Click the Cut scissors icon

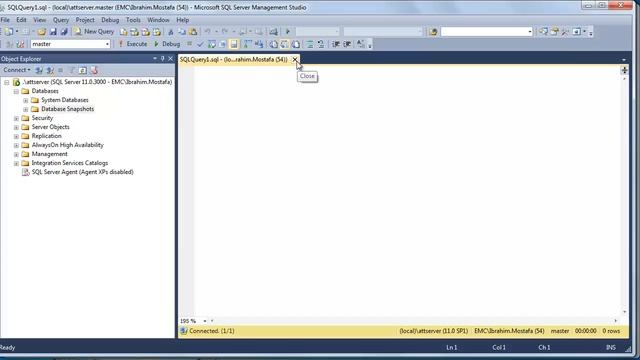(171, 31)
